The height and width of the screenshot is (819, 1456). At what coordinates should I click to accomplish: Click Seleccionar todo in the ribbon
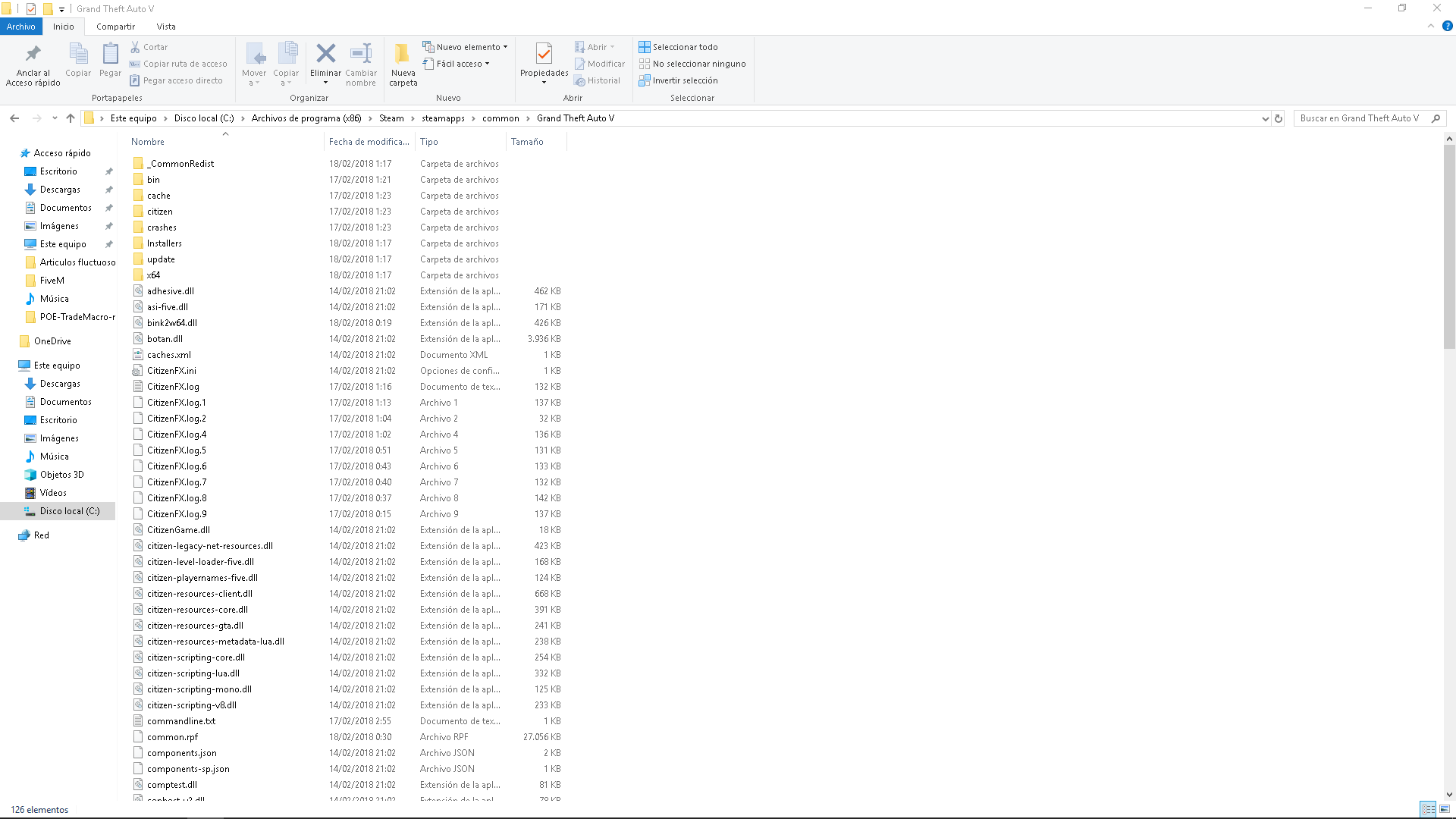pos(678,47)
